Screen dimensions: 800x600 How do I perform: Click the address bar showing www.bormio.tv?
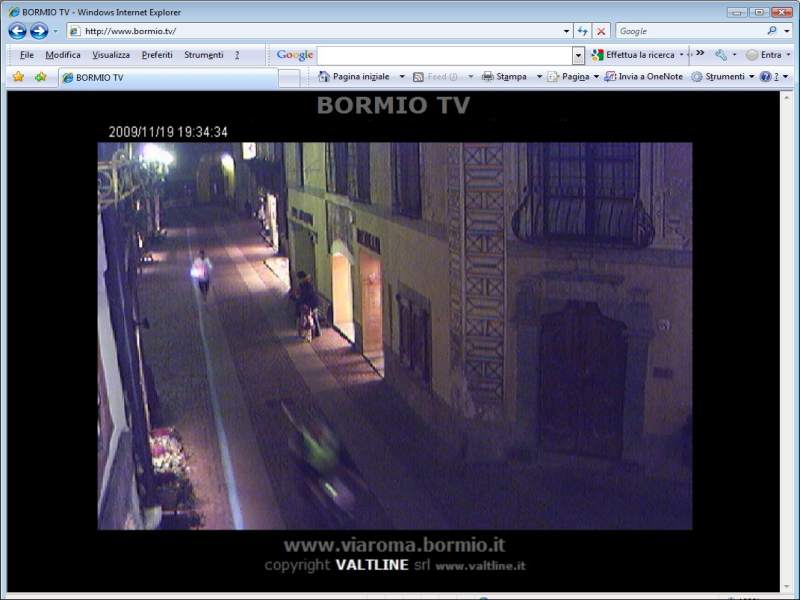pos(315,31)
